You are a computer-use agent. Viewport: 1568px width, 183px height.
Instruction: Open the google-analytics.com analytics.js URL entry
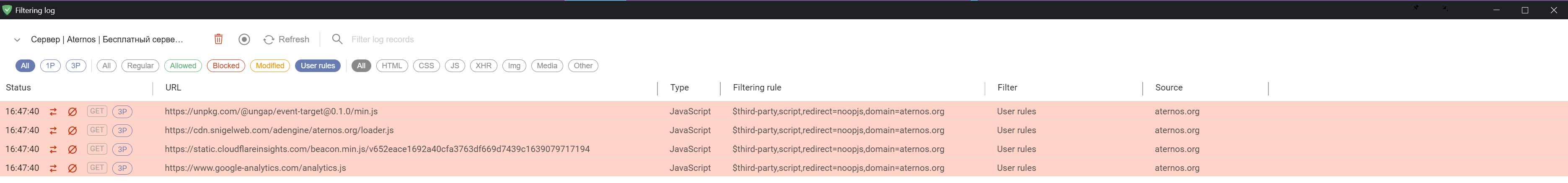coord(256,168)
